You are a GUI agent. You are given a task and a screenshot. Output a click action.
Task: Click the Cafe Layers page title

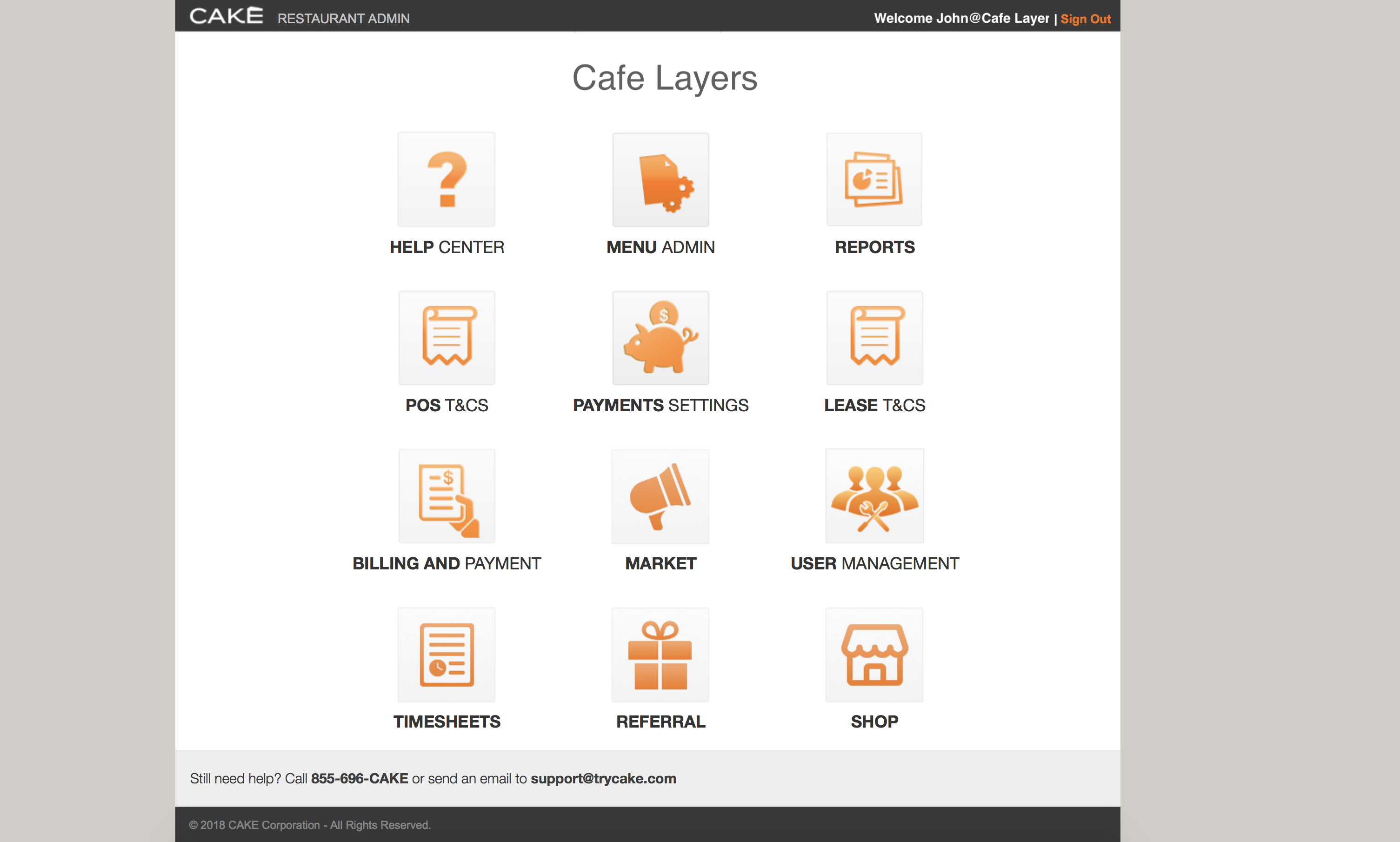pos(664,78)
